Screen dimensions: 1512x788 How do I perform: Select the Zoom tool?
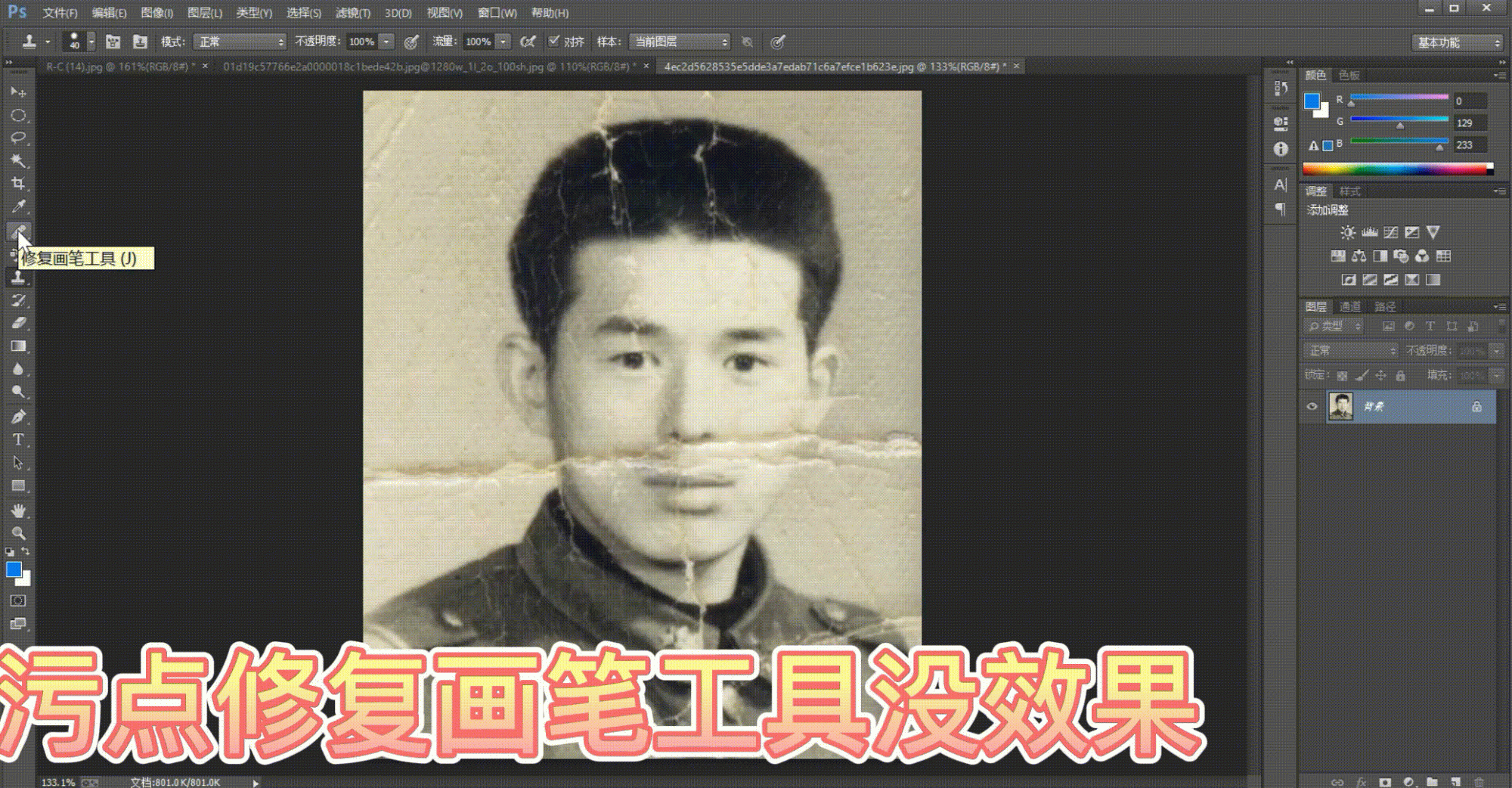pos(18,533)
